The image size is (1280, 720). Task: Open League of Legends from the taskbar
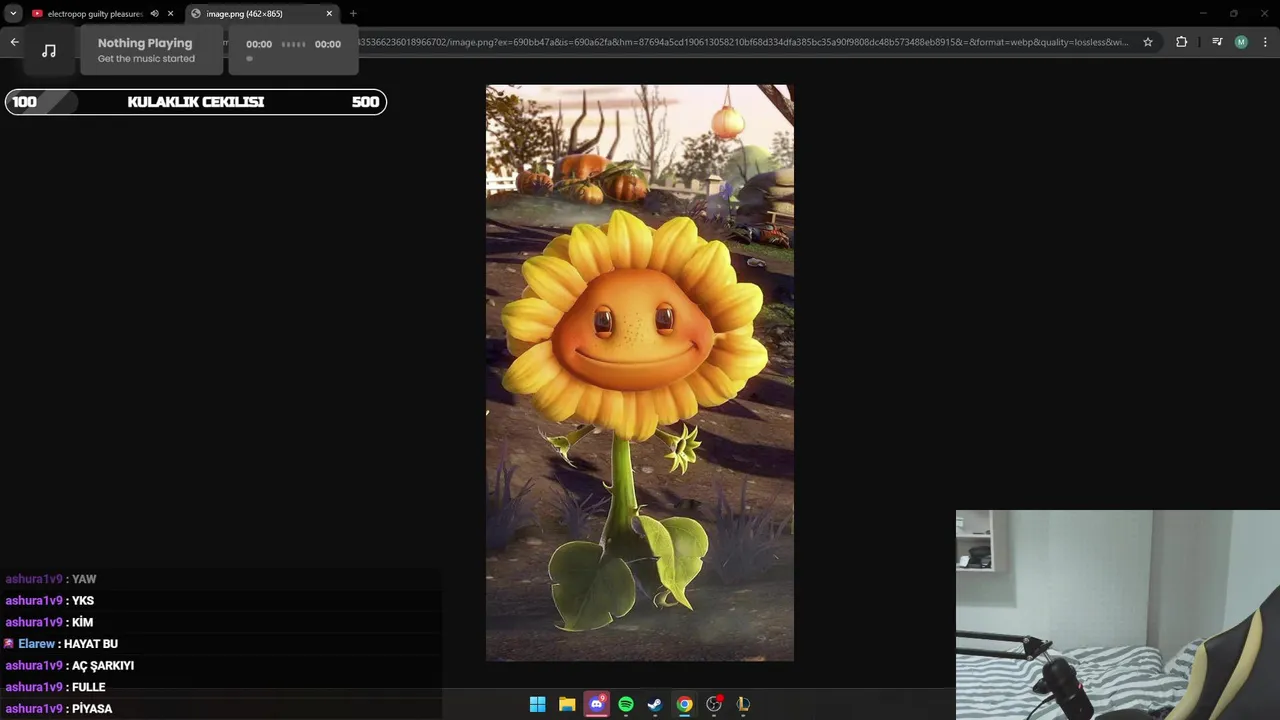(743, 704)
